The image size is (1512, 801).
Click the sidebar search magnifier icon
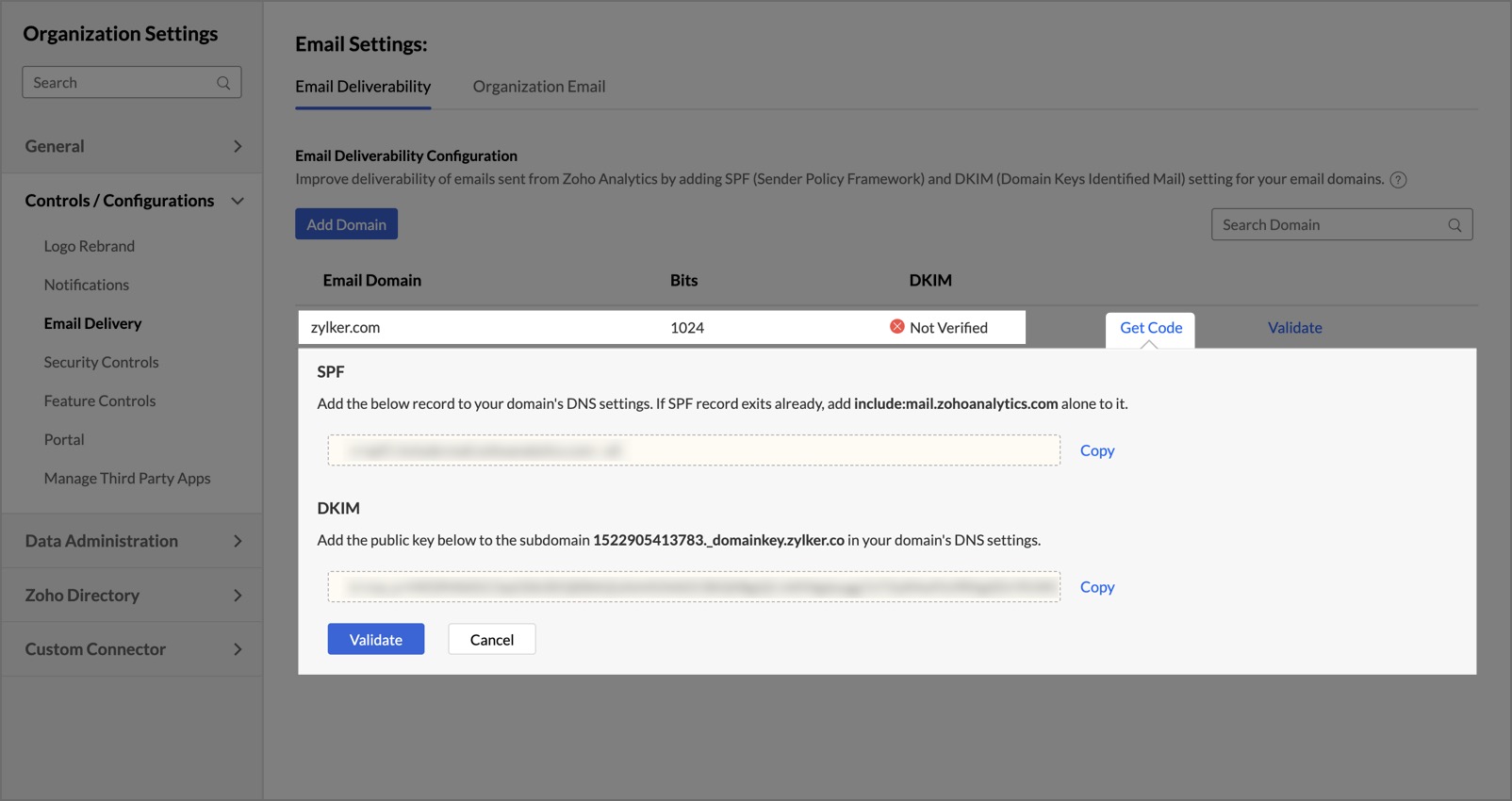(x=223, y=83)
